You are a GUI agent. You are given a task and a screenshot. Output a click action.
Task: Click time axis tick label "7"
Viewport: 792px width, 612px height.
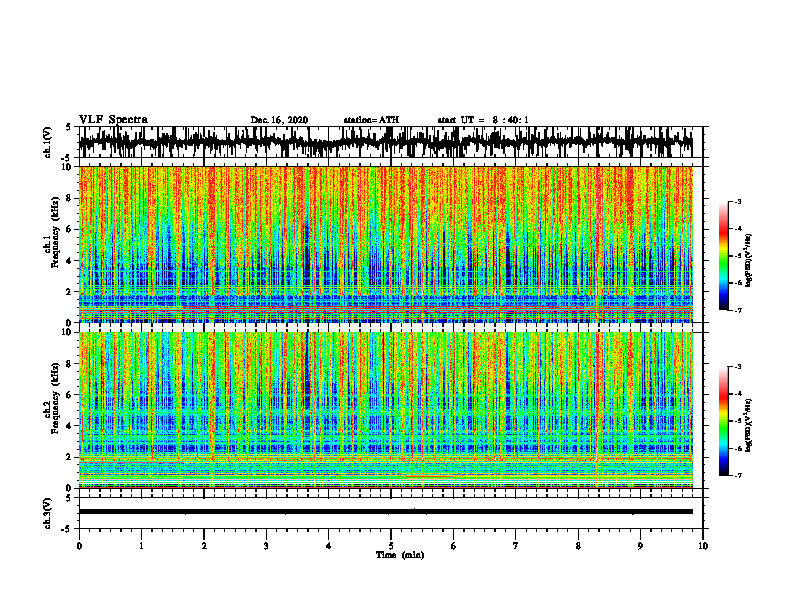516,546
